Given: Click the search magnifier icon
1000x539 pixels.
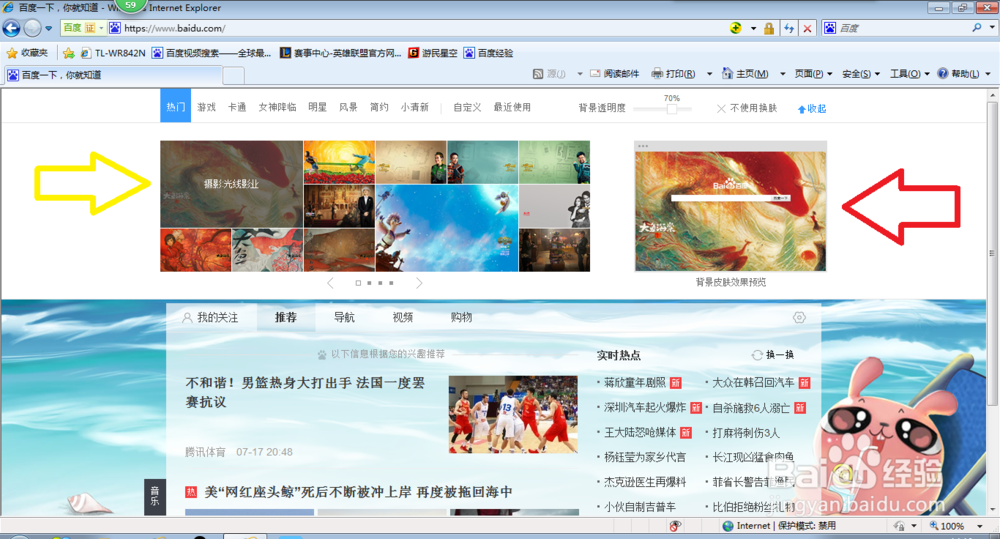Looking at the screenshot, I should click(x=976, y=28).
